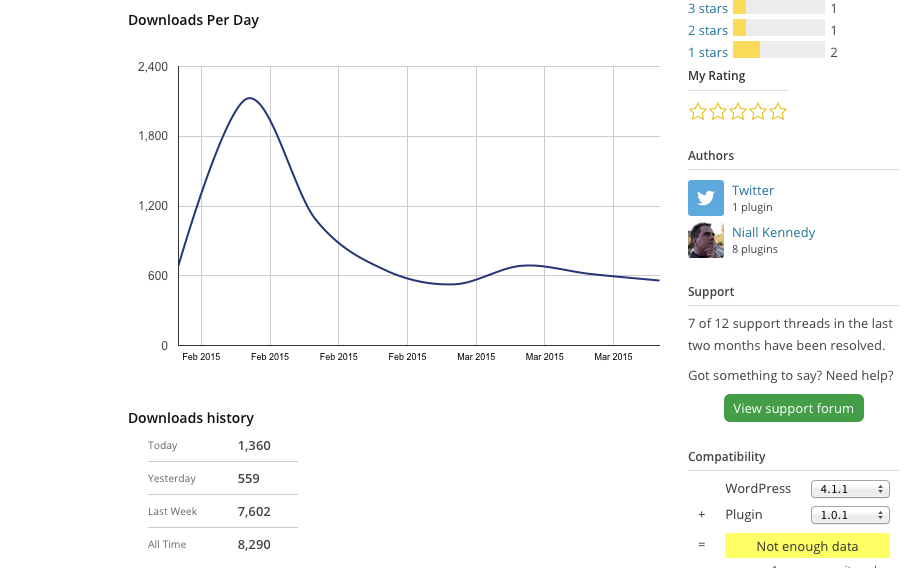Rate with the fifth star
The image size is (922, 568).
click(x=778, y=112)
